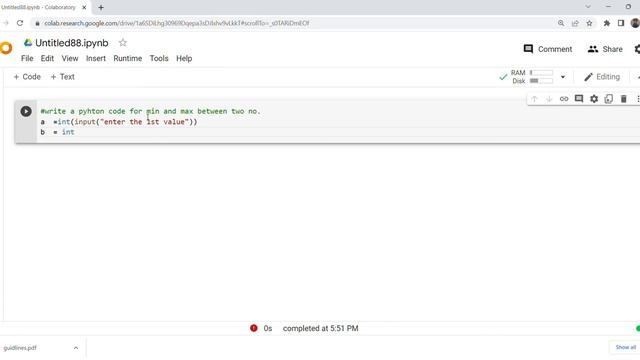Expand guidlines.pdf download options chevron
This screenshot has width=640, height=360.
(76, 348)
